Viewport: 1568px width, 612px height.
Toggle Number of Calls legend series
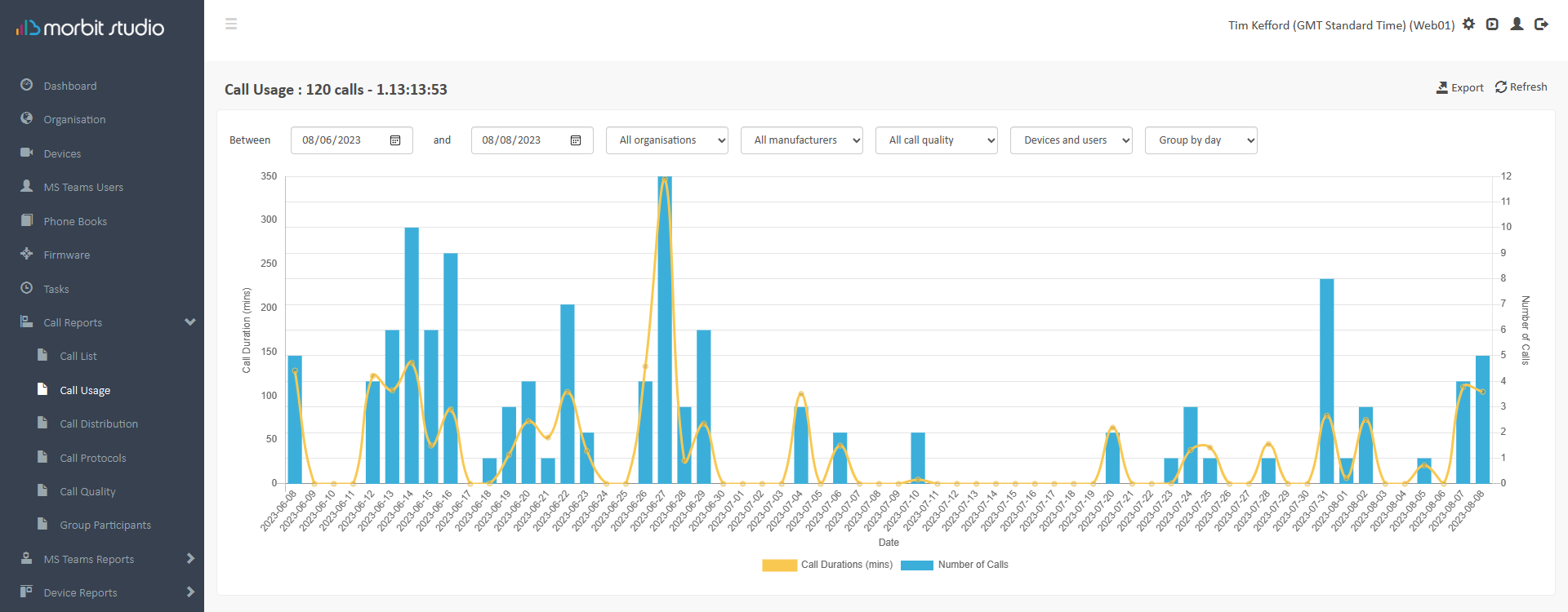(954, 565)
